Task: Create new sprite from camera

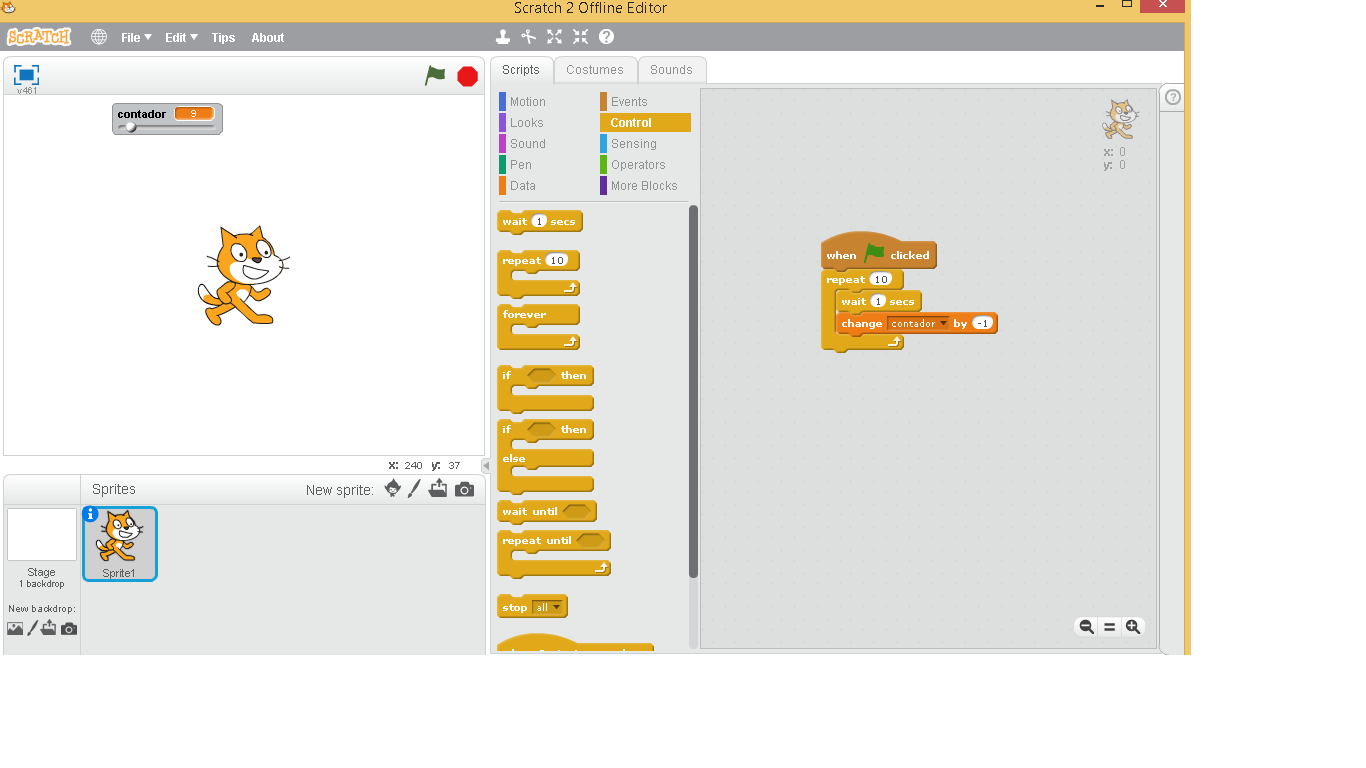Action: click(x=464, y=489)
